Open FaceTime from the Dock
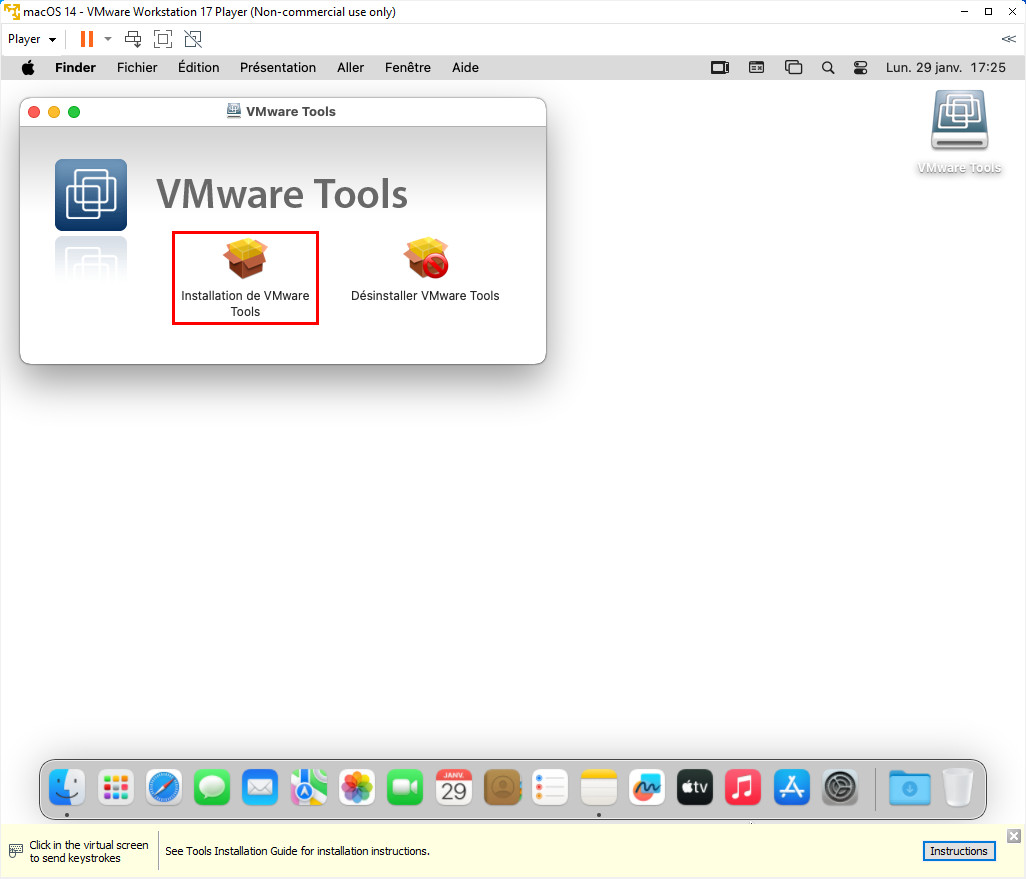This screenshot has width=1026, height=879. (x=405, y=787)
